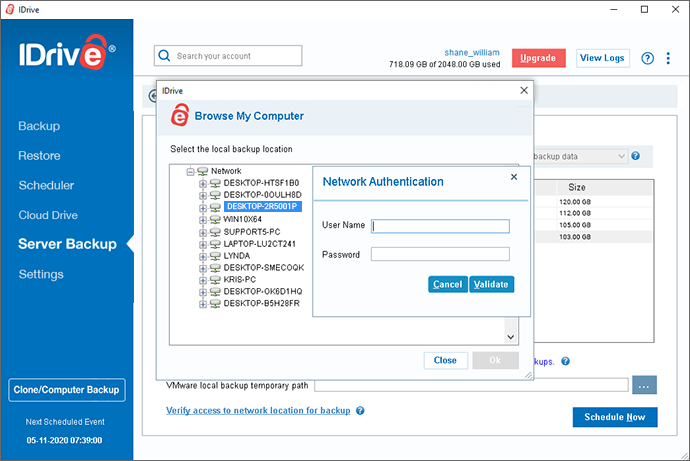Screen dimensions: 690x461
Task: Select LYNDA in the network tree
Action: point(237,256)
